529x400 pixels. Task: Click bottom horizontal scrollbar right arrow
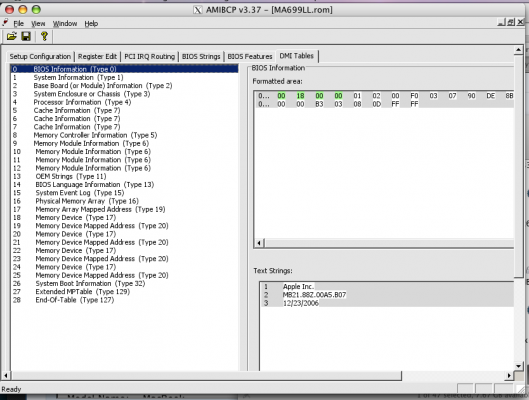[509, 375]
